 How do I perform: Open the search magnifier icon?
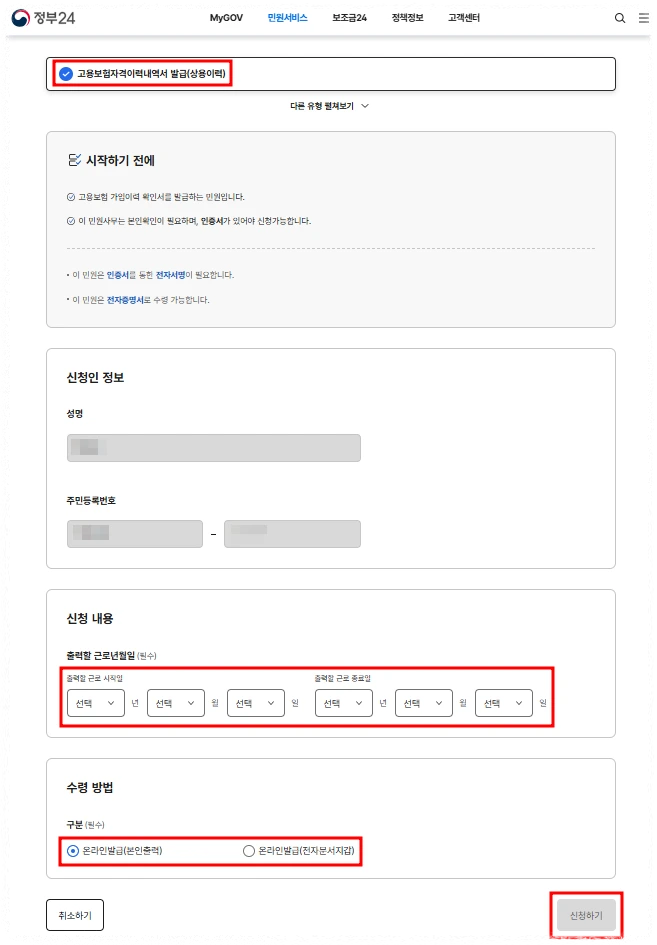tap(620, 18)
